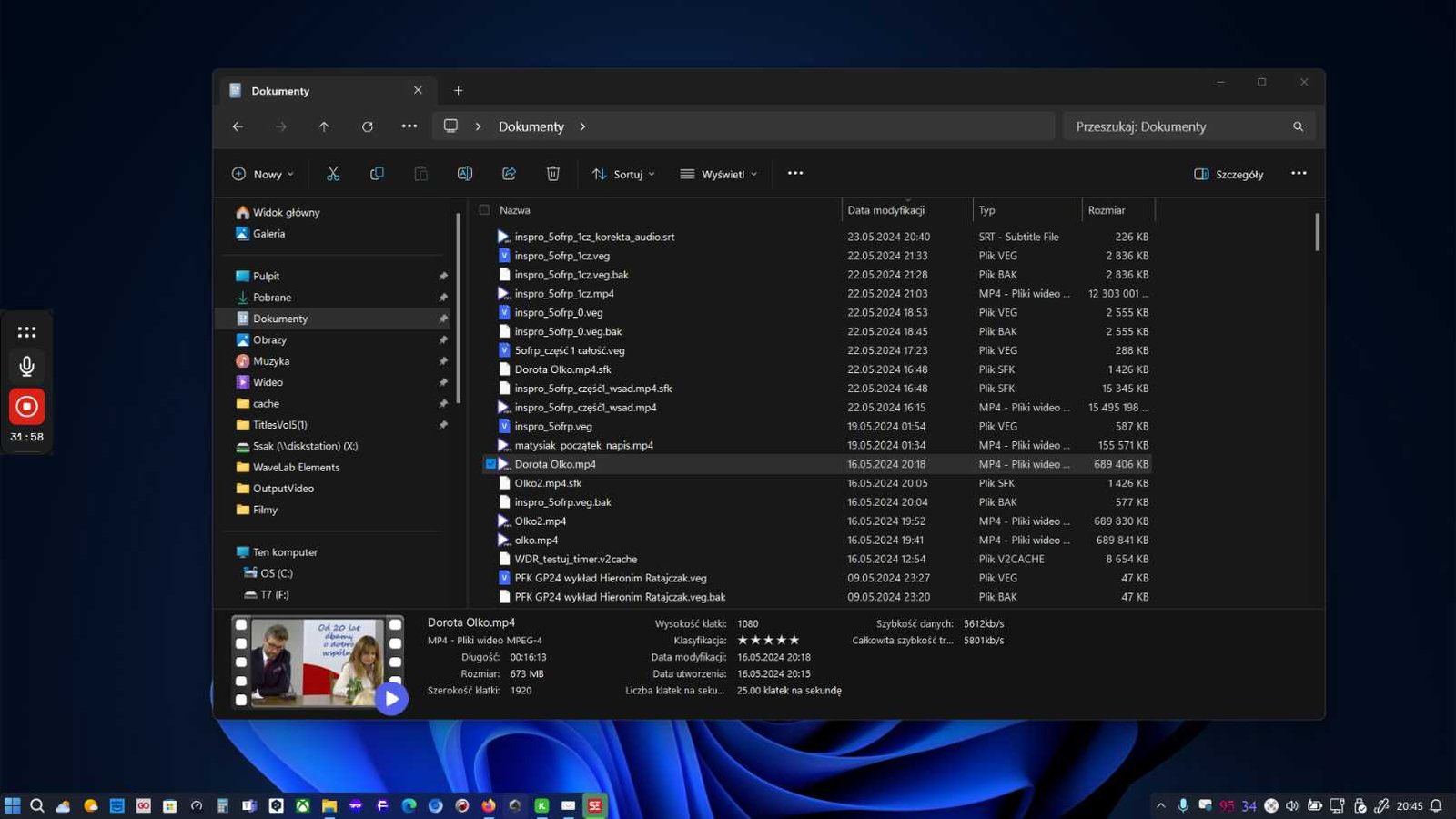Select OS (C:) drive in sidebar
The width and height of the screenshot is (1456, 819).
click(x=276, y=573)
